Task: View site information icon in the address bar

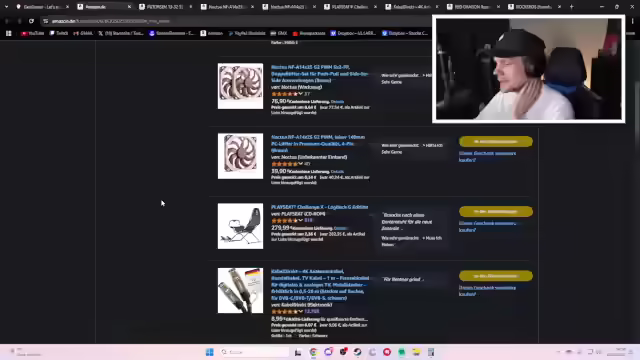Action: point(46,21)
